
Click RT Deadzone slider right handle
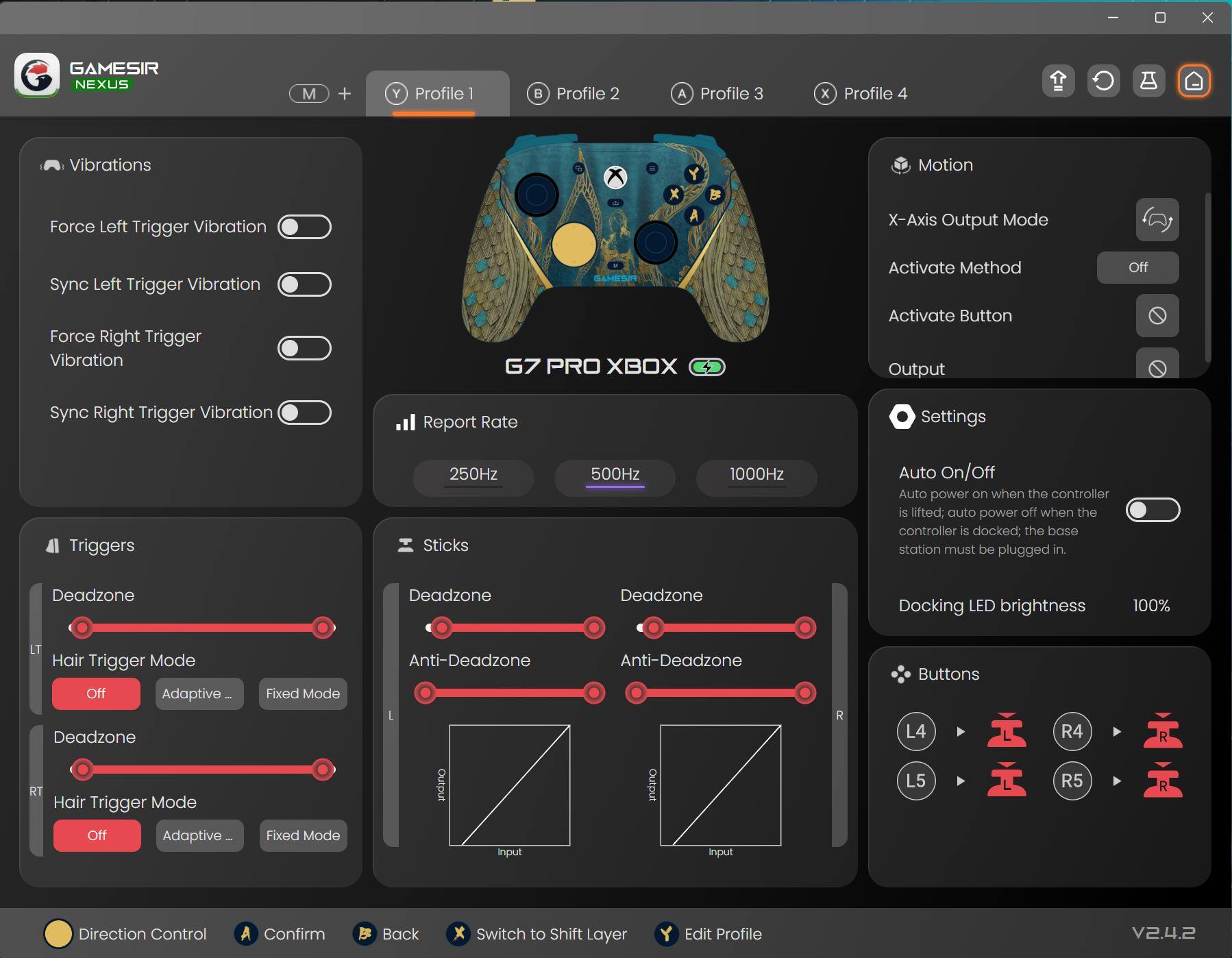tap(322, 770)
